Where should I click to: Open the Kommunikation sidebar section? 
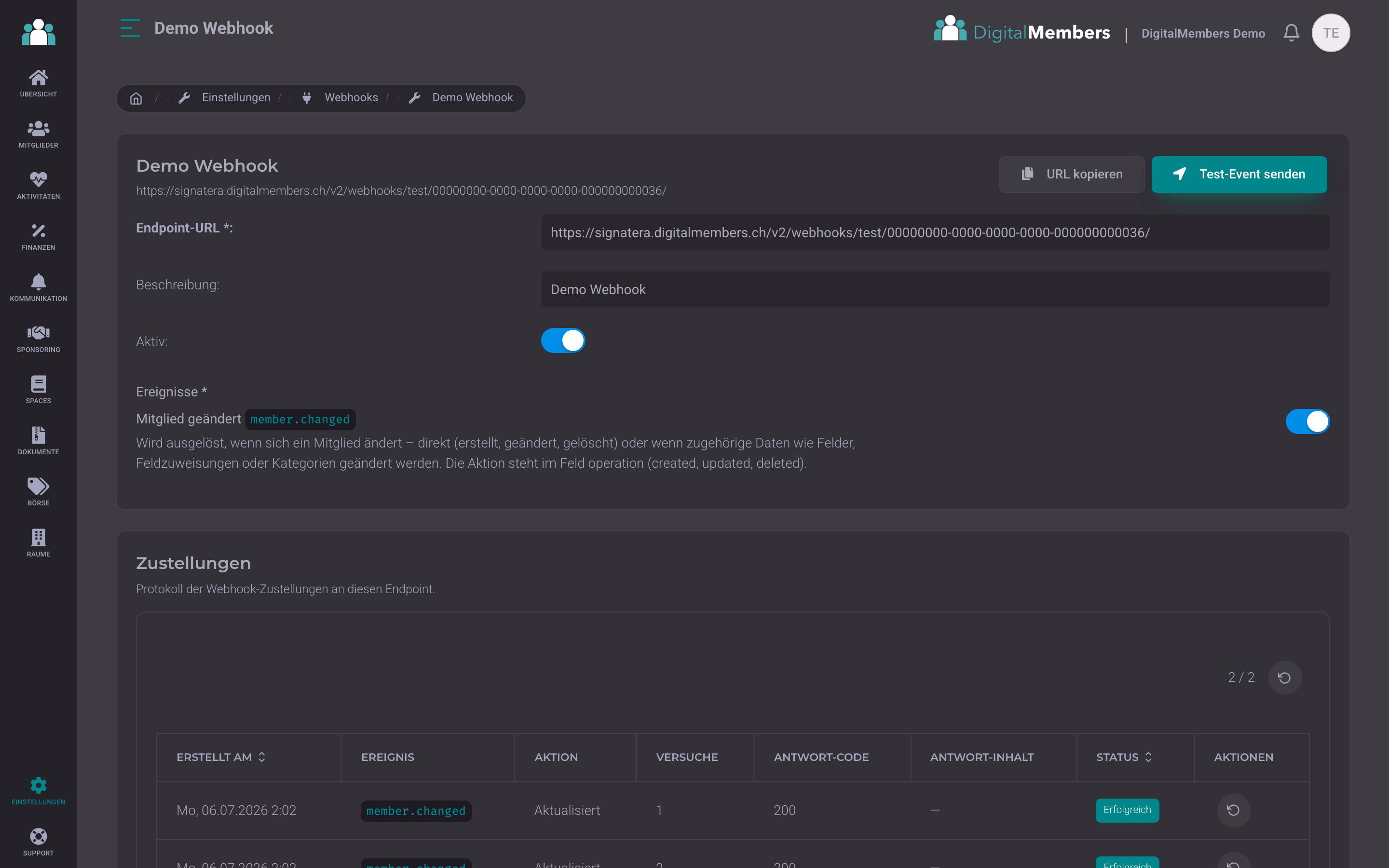click(39, 287)
